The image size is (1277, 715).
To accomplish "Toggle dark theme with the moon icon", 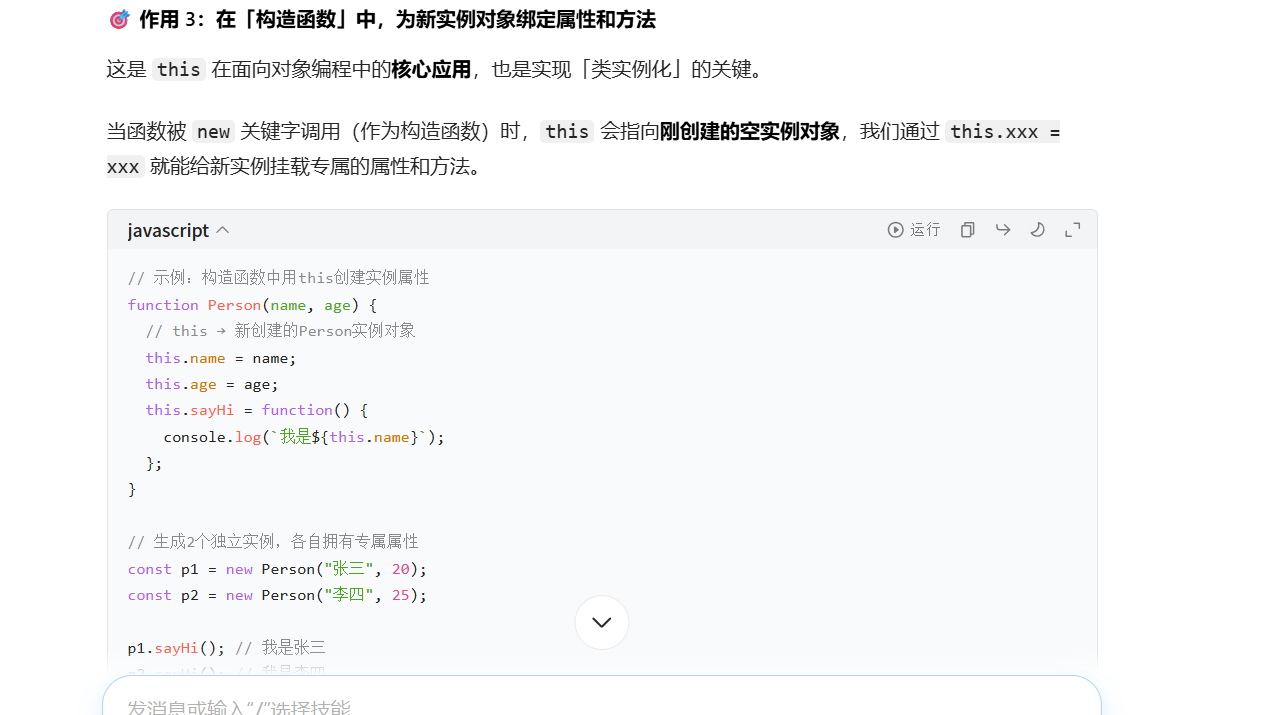I will click(1037, 229).
